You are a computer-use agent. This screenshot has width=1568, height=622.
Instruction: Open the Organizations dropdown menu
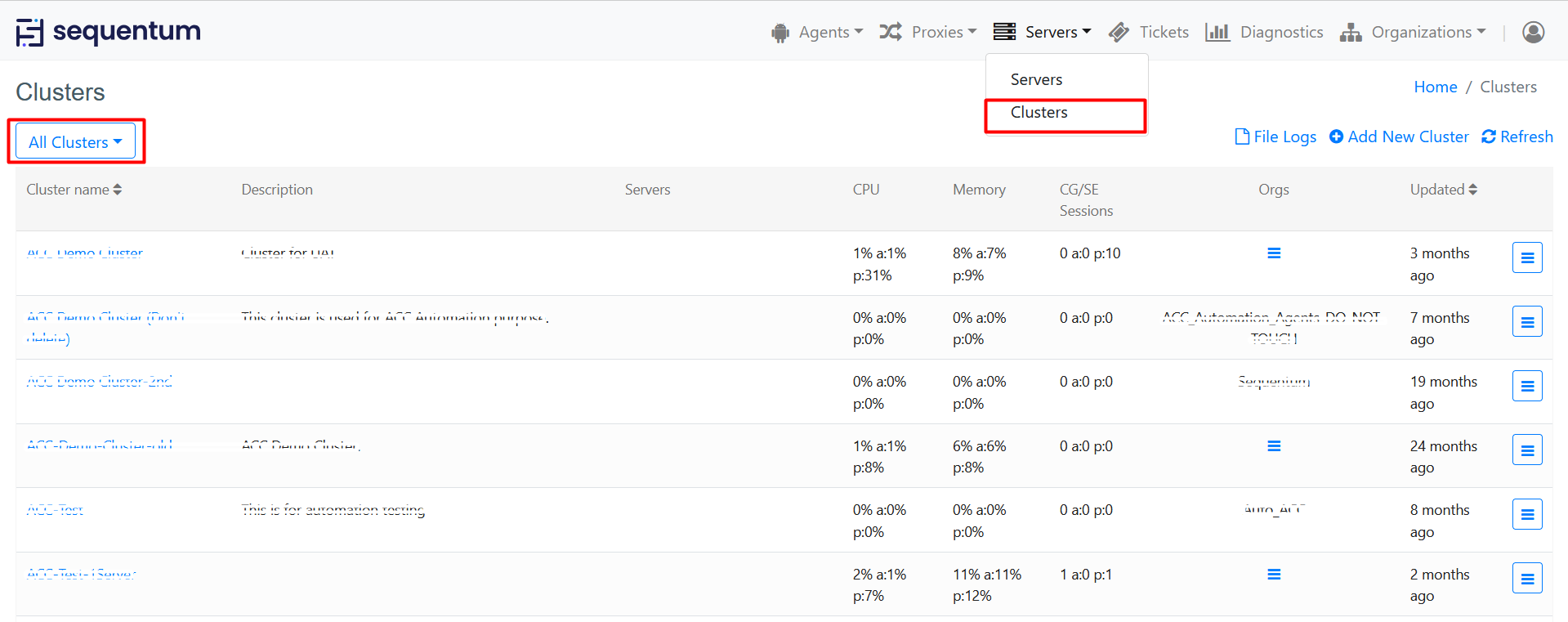pyautogui.click(x=1413, y=32)
